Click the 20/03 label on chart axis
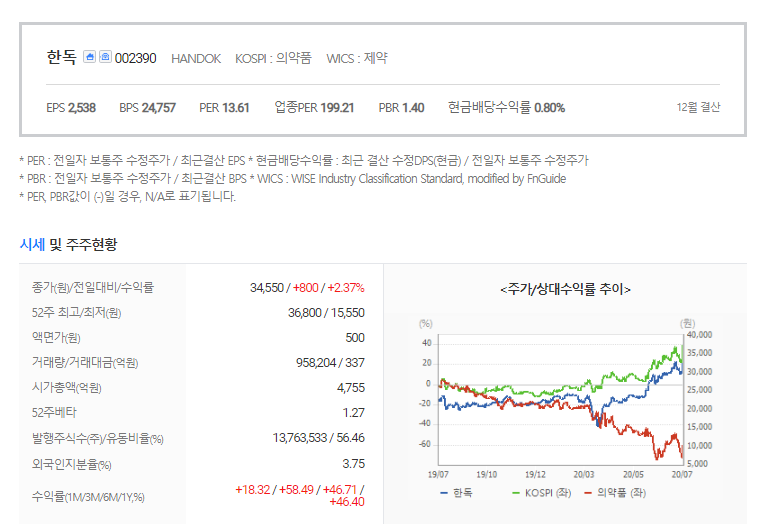Screen dimensions: 765x524 (x=584, y=475)
